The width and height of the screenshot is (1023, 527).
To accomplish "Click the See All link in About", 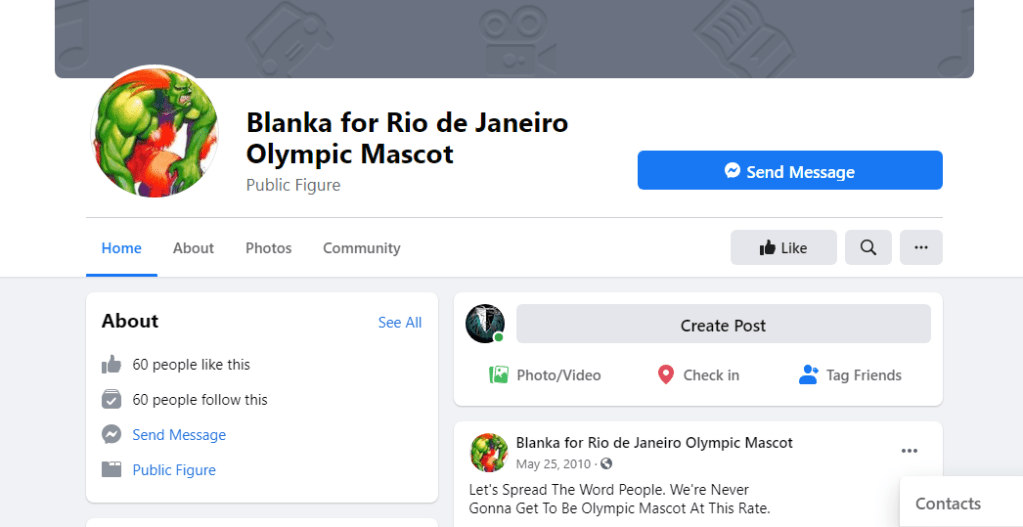I will pos(400,322).
